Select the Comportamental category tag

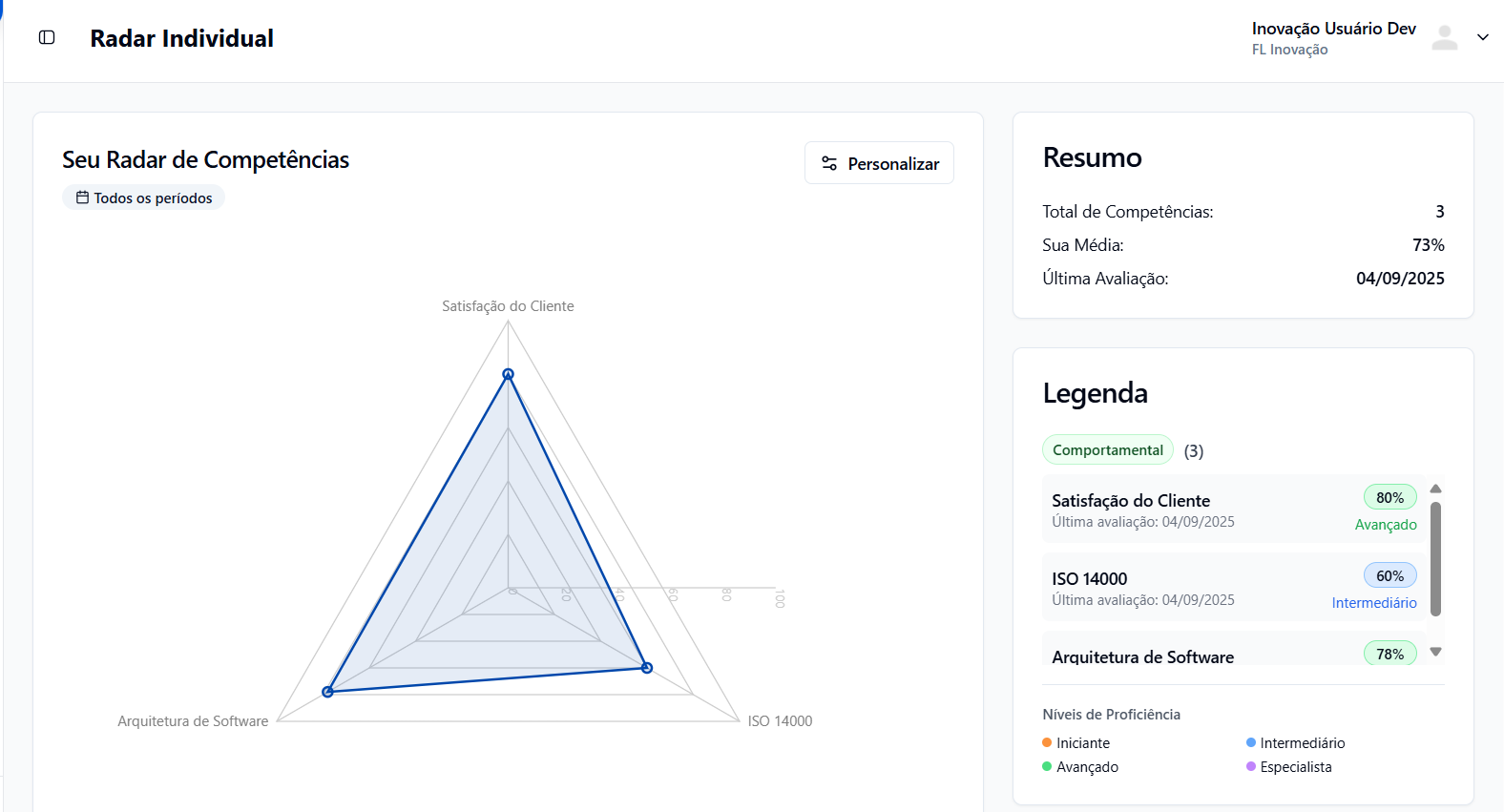(x=1107, y=449)
